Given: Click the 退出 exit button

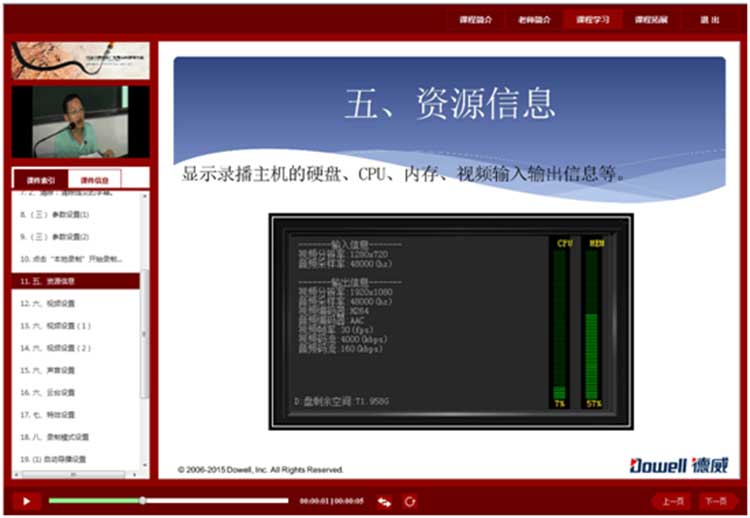Looking at the screenshot, I should tap(709, 20).
